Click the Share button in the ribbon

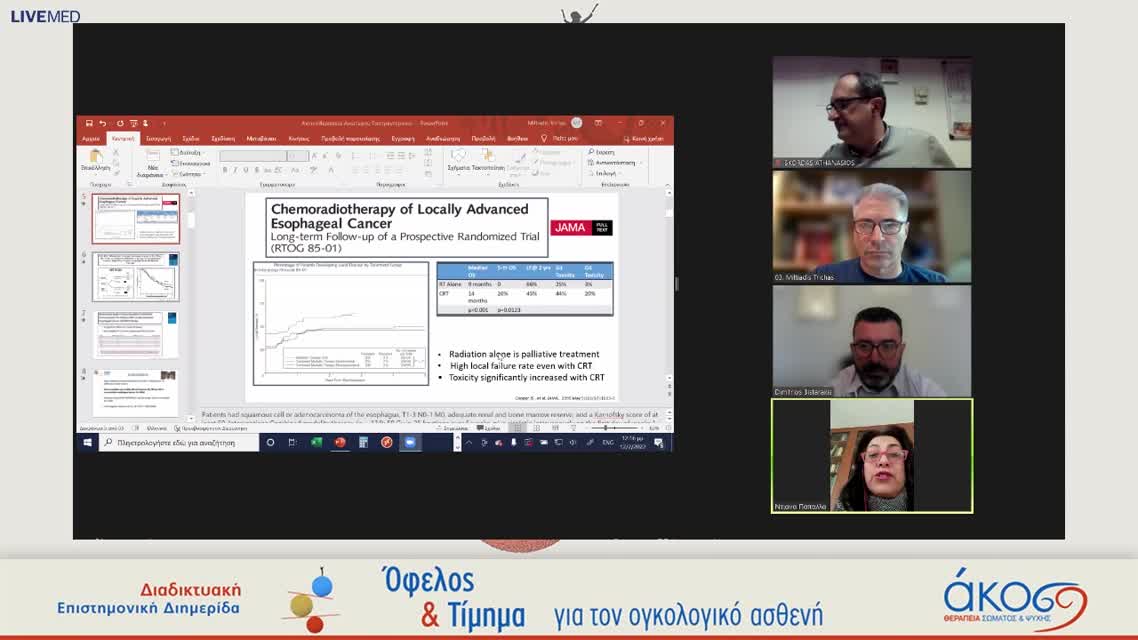coord(644,138)
